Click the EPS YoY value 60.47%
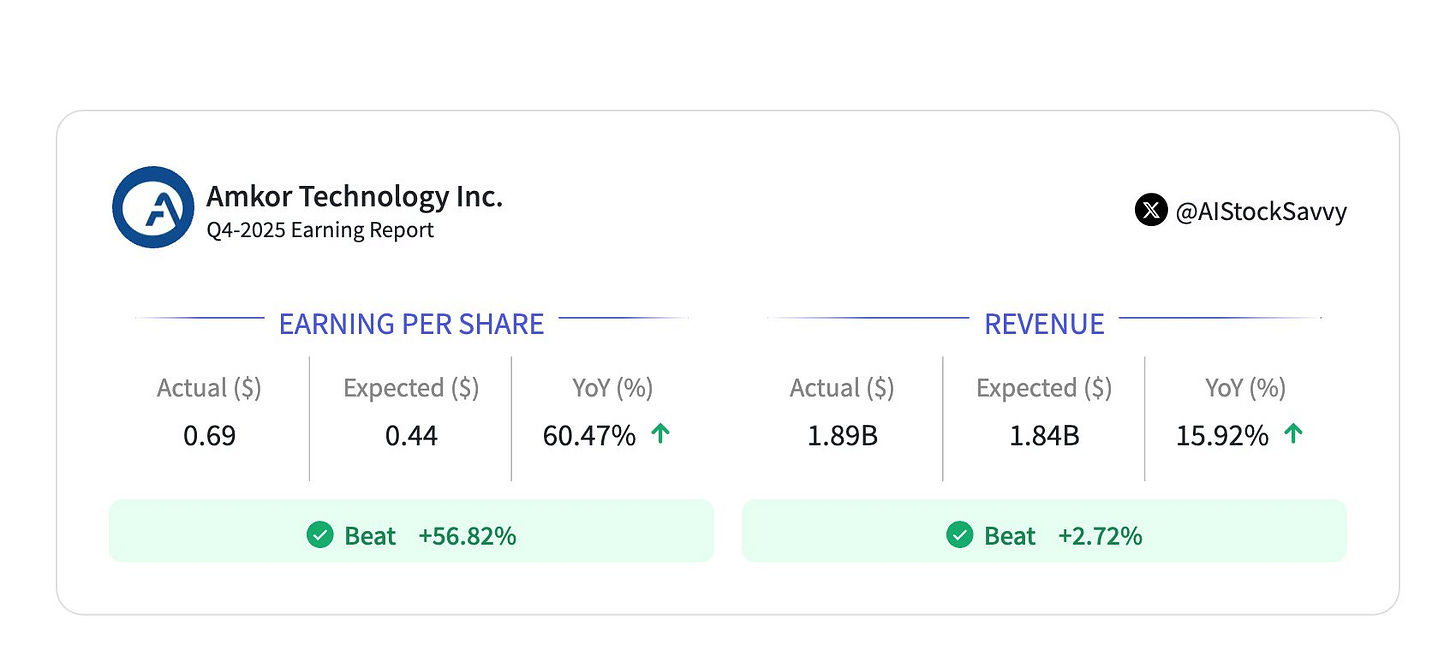Image resolution: width=1456 pixels, height=668 pixels. click(x=589, y=436)
